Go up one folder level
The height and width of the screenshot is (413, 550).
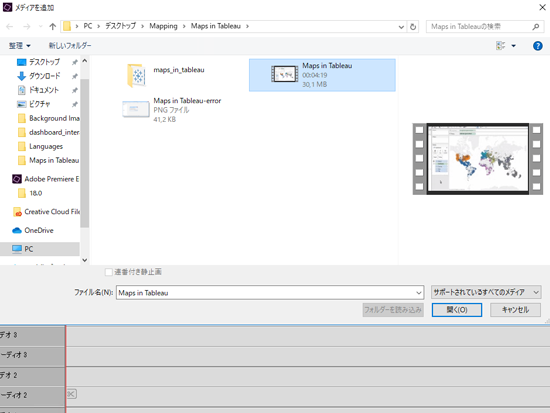click(53, 26)
